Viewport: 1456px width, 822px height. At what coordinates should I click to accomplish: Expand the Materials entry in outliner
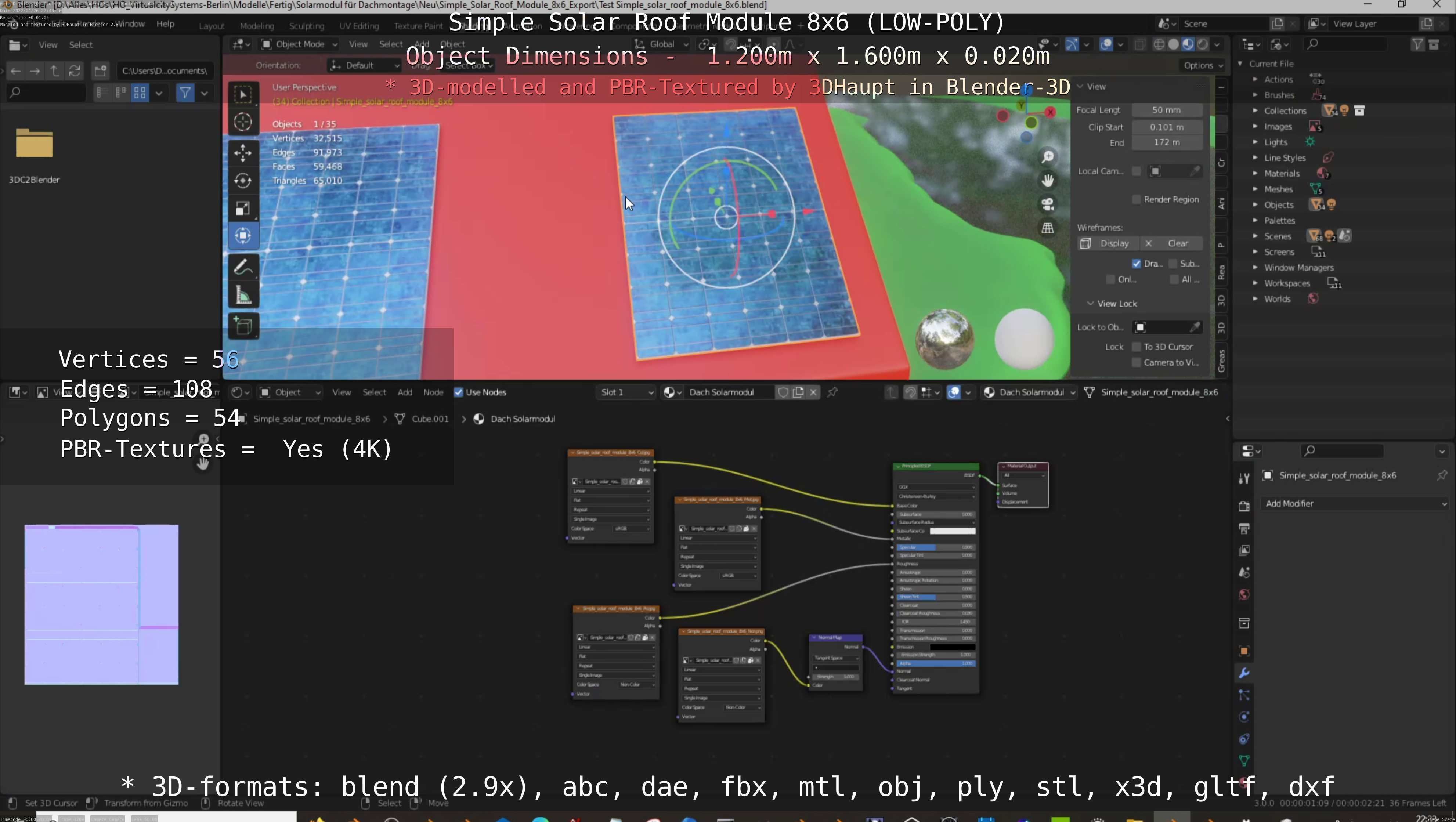pyautogui.click(x=1256, y=173)
